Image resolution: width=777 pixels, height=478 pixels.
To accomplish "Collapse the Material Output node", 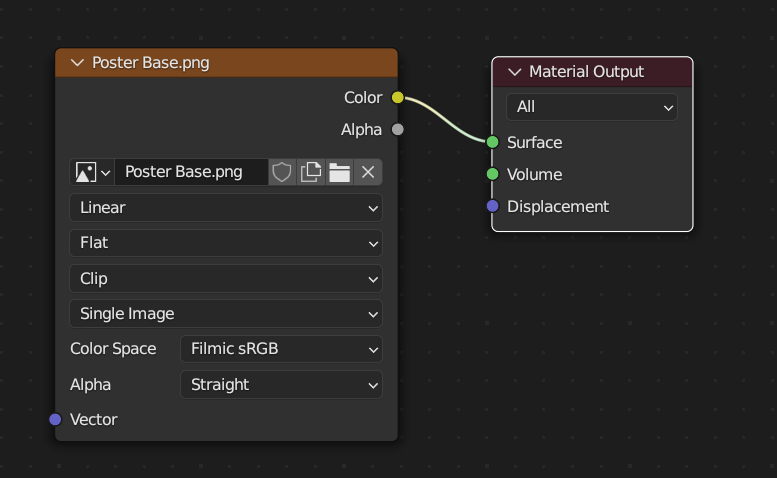I will tap(515, 72).
